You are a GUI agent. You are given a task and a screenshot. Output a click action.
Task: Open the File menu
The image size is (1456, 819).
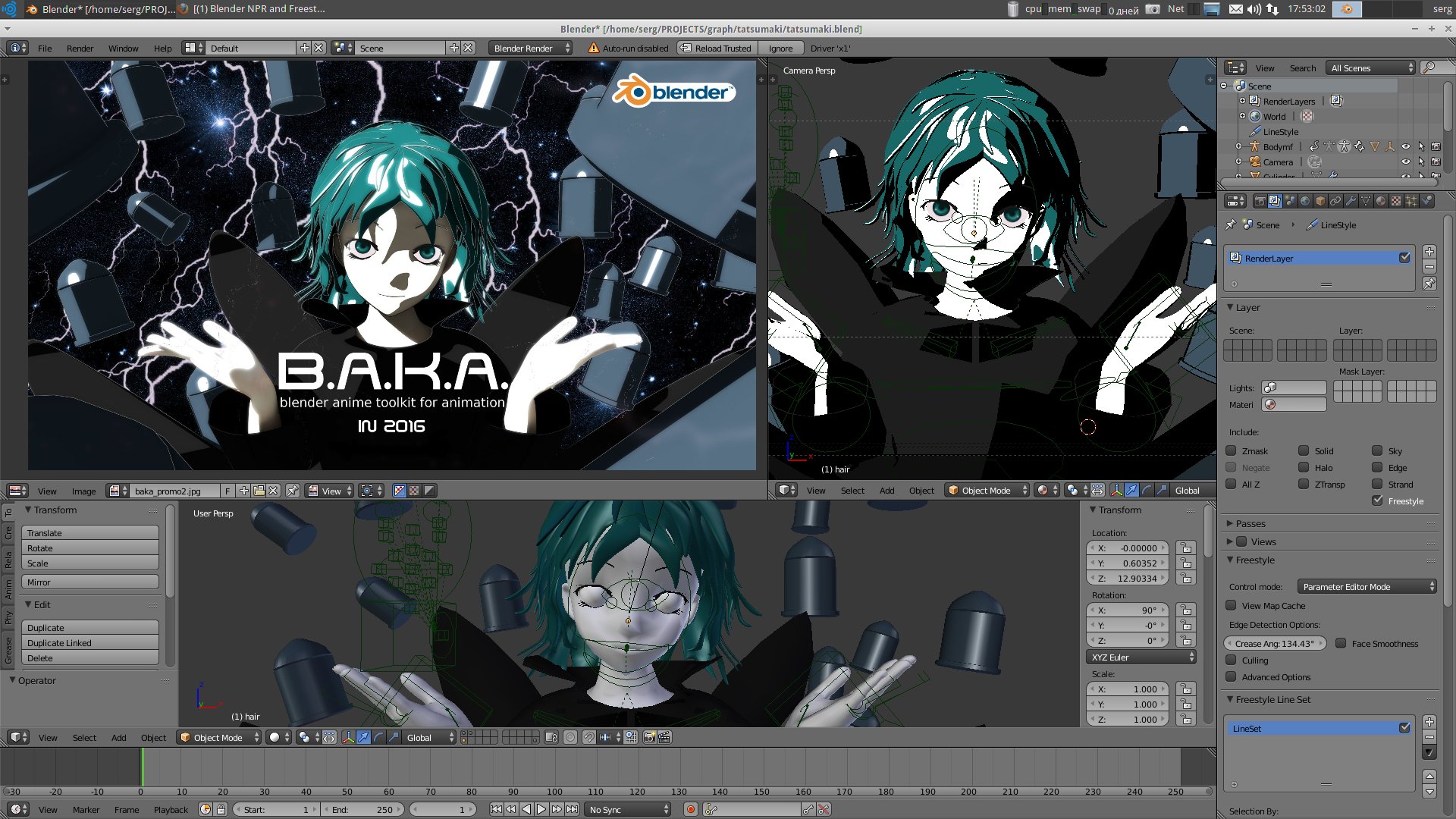[45, 48]
